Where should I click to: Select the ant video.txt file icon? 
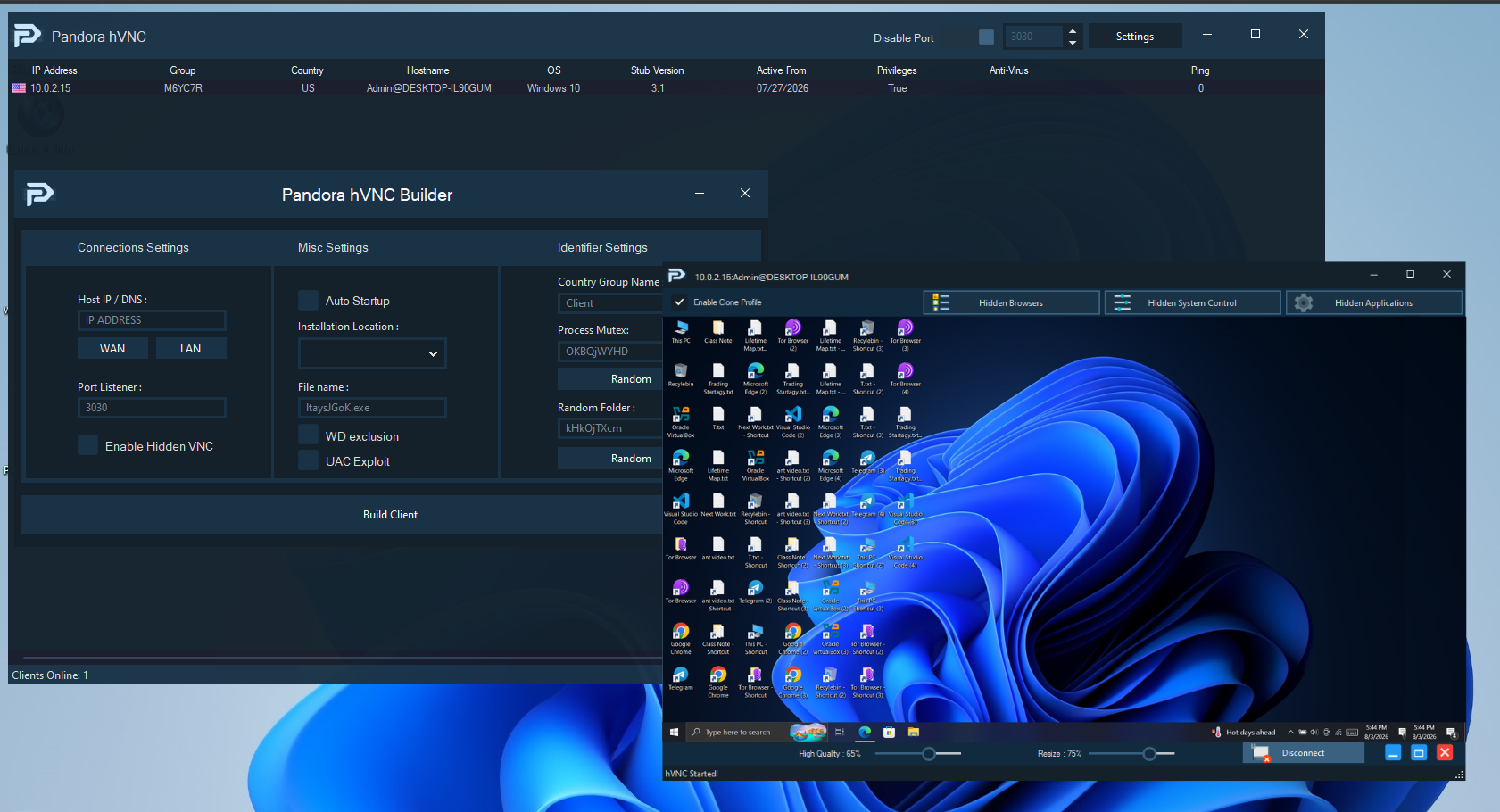click(x=718, y=549)
